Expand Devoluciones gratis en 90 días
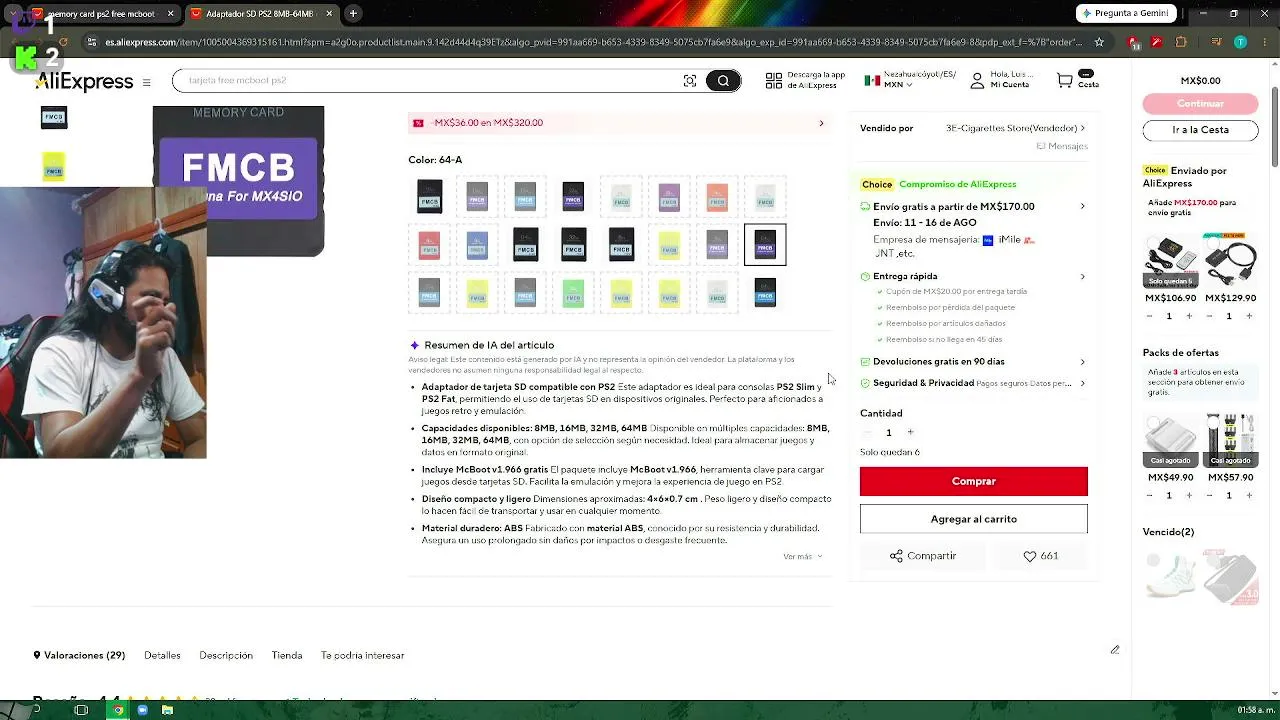 1082,362
